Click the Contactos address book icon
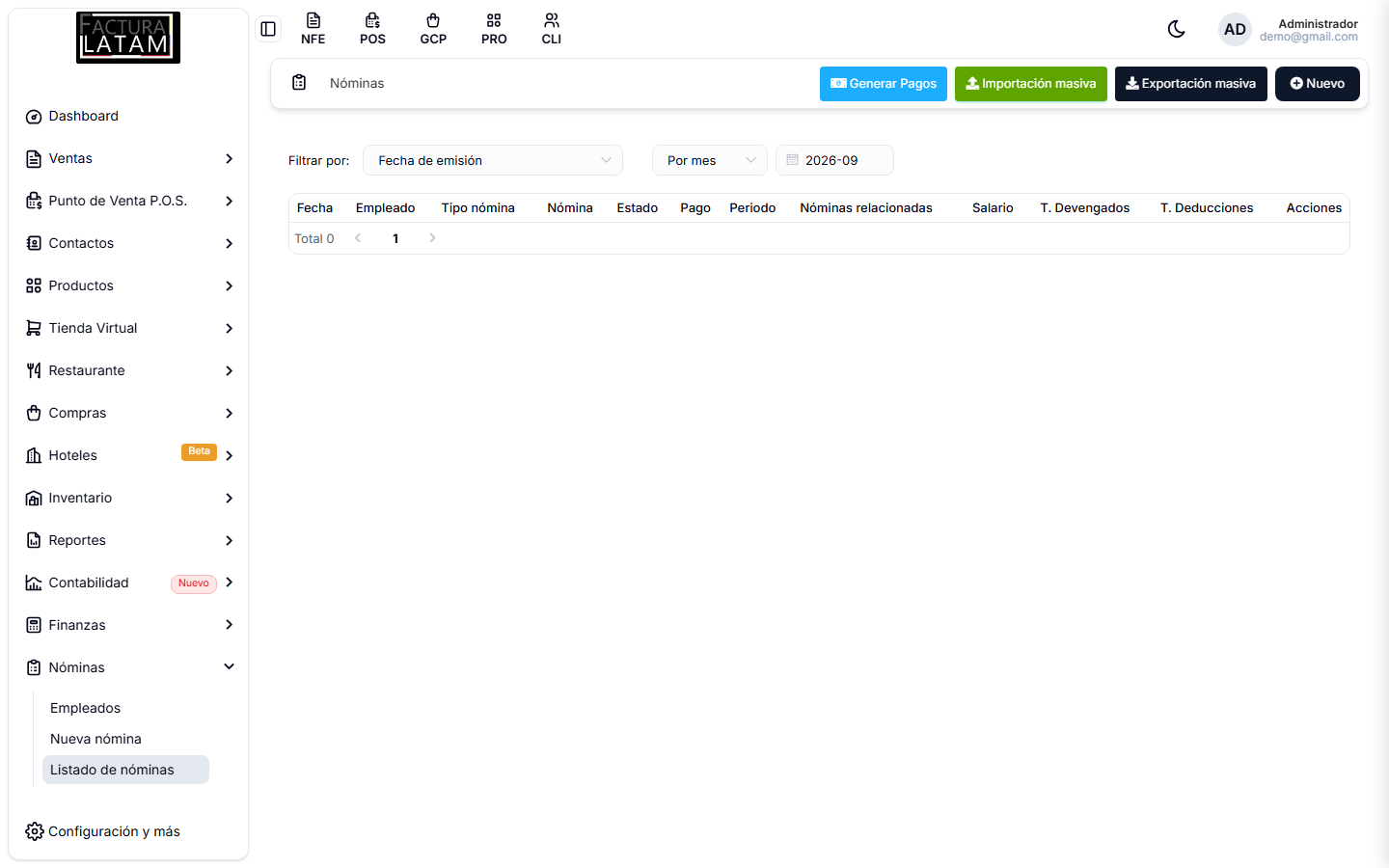Screen dimensions: 1389x868 [34, 244]
